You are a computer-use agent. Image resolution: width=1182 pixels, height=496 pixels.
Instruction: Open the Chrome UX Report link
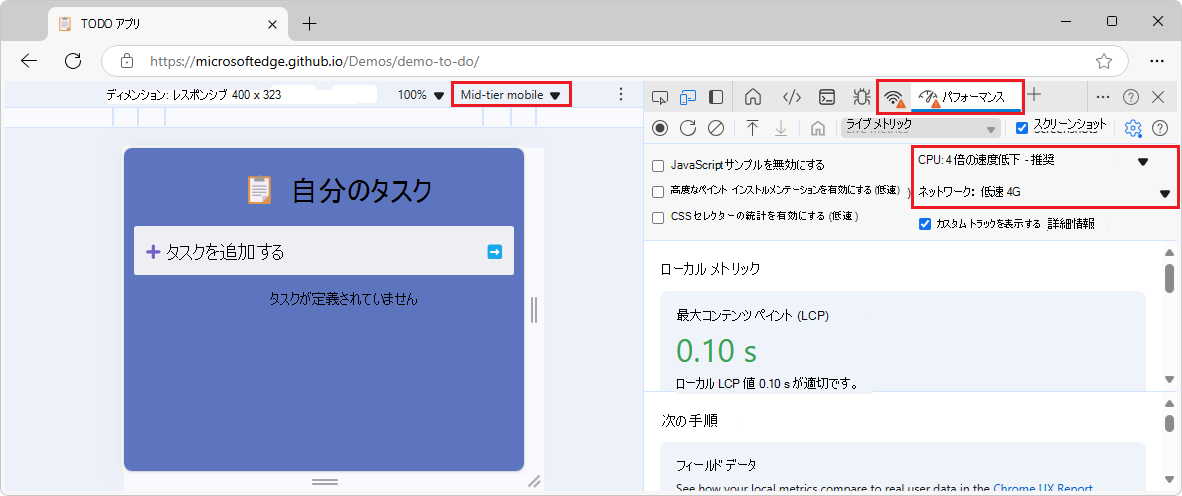[1043, 488]
